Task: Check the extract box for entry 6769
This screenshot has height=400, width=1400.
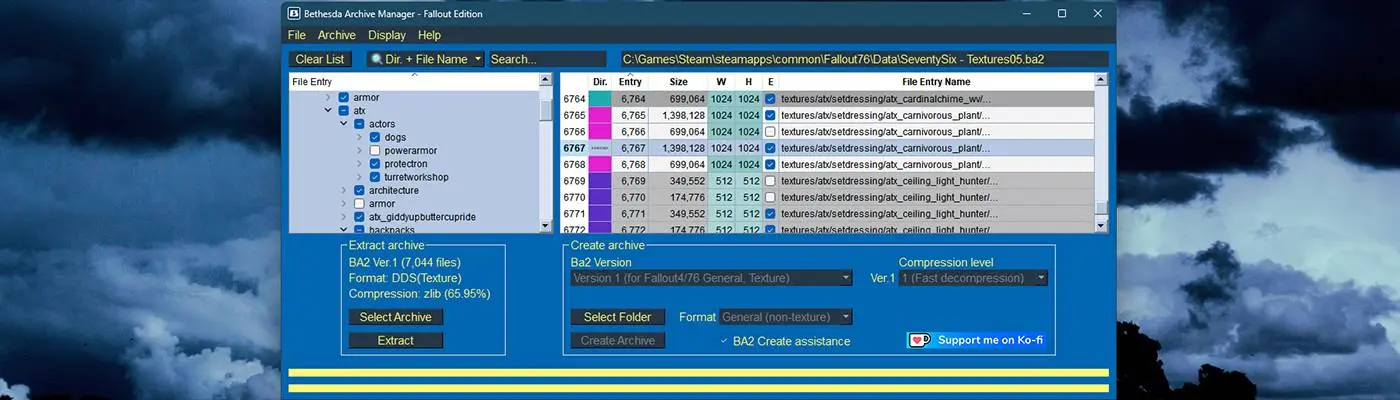Action: coord(770,181)
